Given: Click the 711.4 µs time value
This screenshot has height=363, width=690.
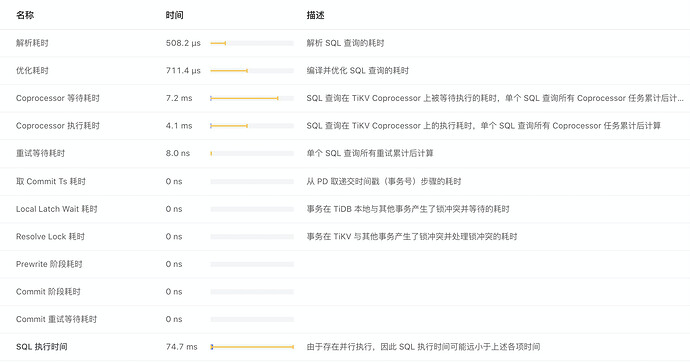Looking at the screenshot, I should pos(183,70).
